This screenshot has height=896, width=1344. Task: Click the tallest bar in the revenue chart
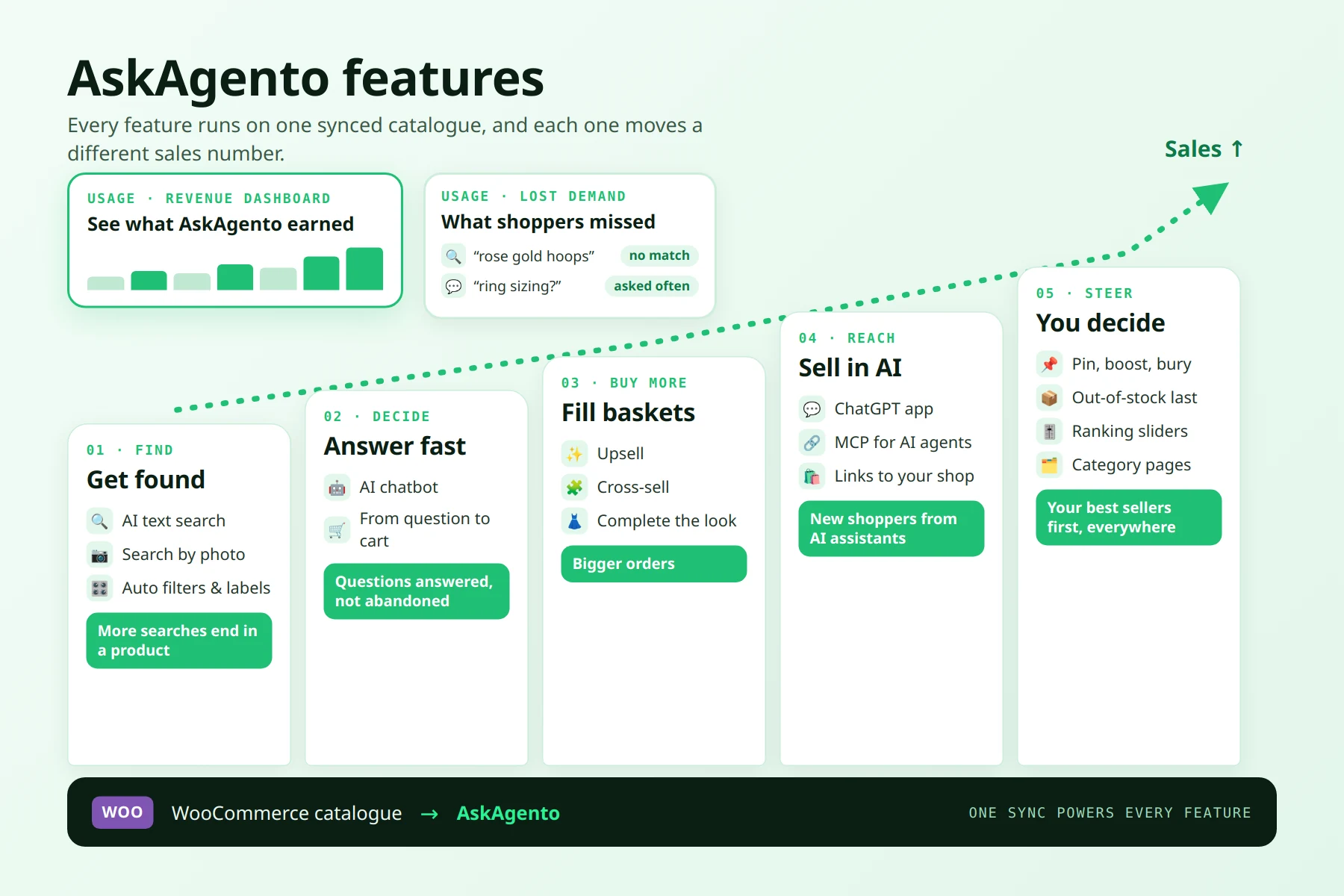364,269
